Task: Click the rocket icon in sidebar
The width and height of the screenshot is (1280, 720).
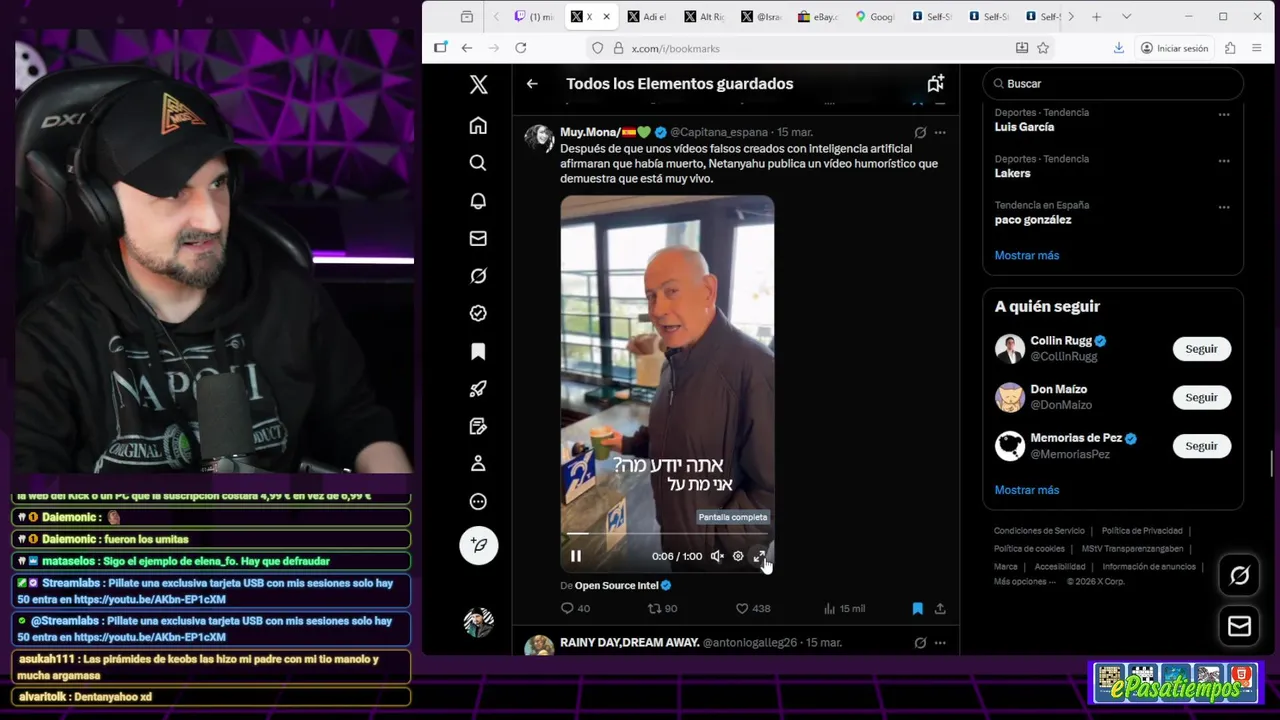Action: coord(478,389)
